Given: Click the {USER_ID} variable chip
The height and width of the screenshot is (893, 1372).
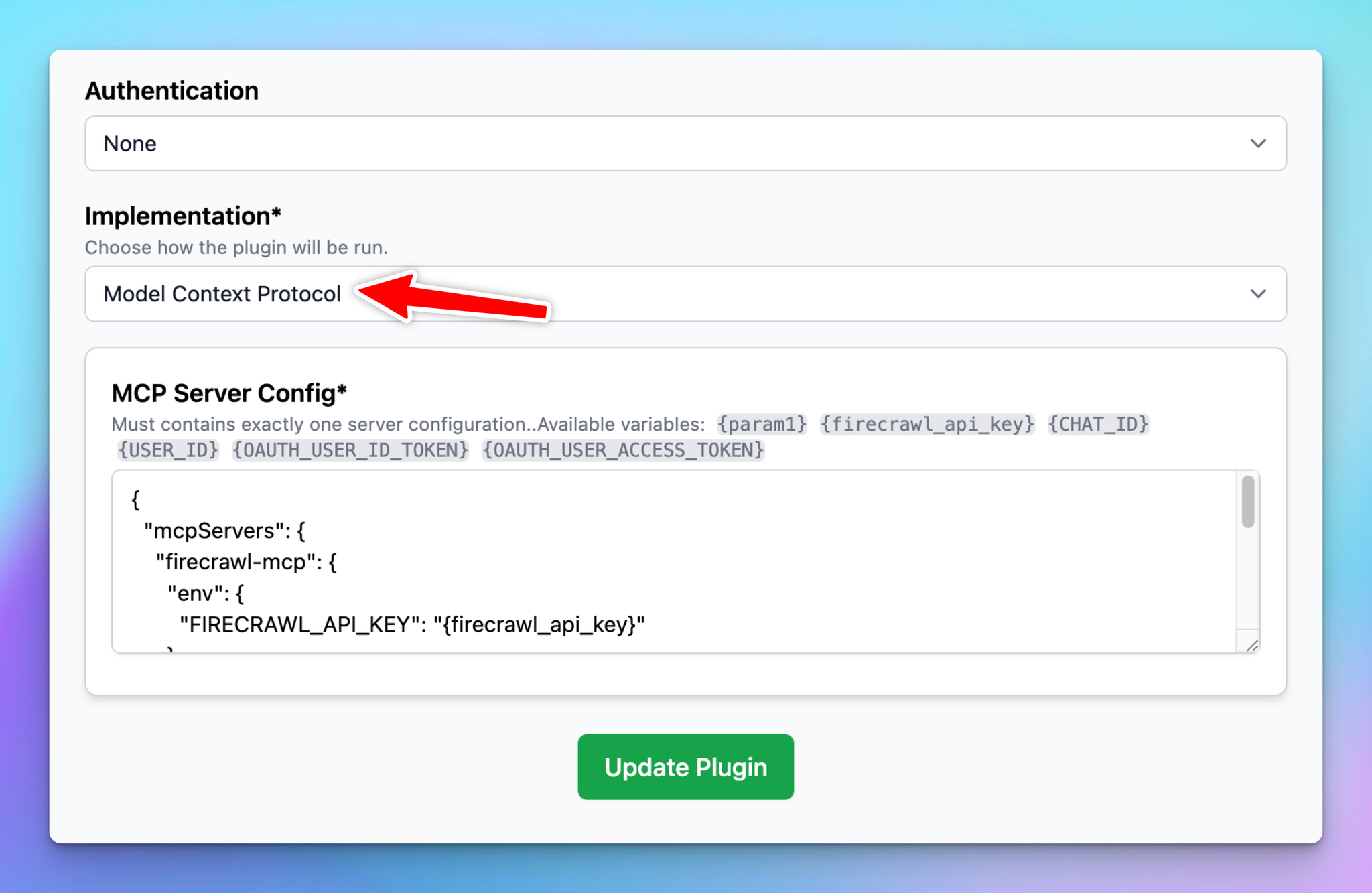Looking at the screenshot, I should (x=167, y=450).
